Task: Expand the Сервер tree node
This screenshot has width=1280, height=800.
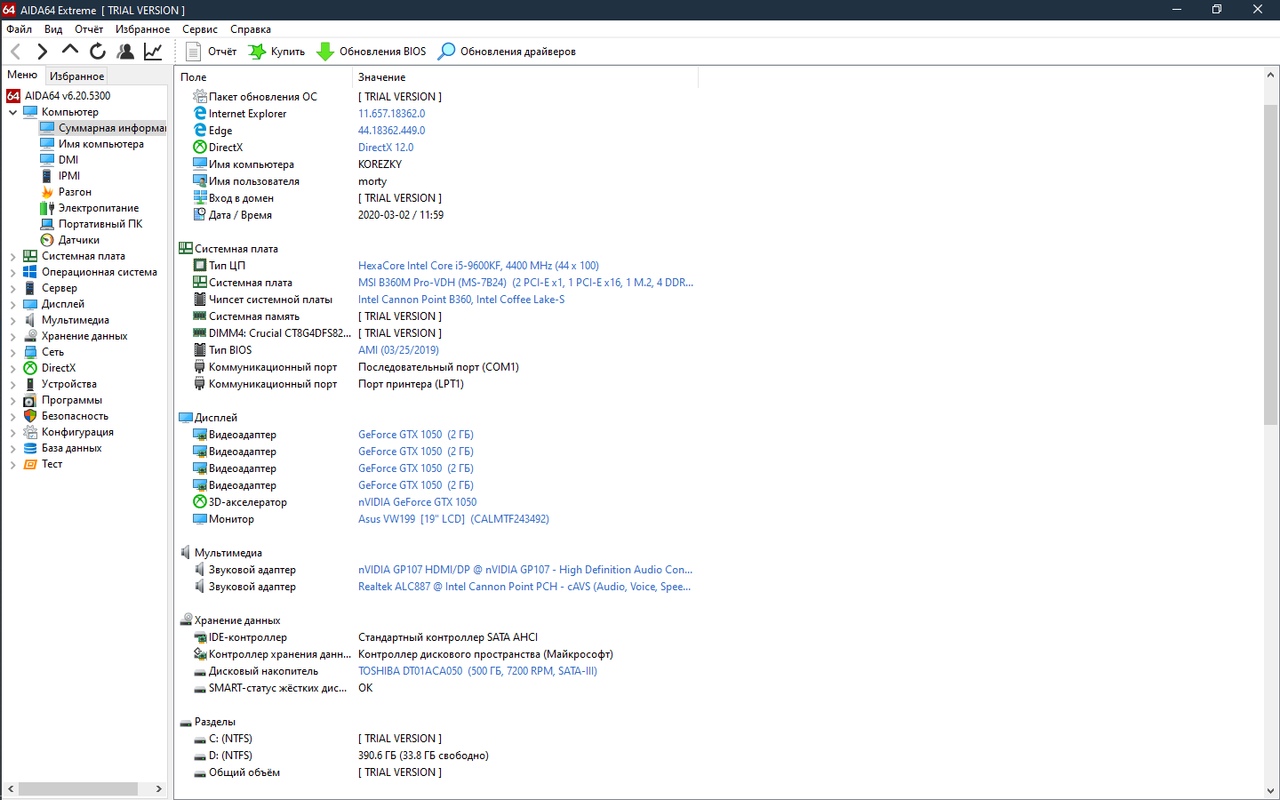Action: pos(13,288)
